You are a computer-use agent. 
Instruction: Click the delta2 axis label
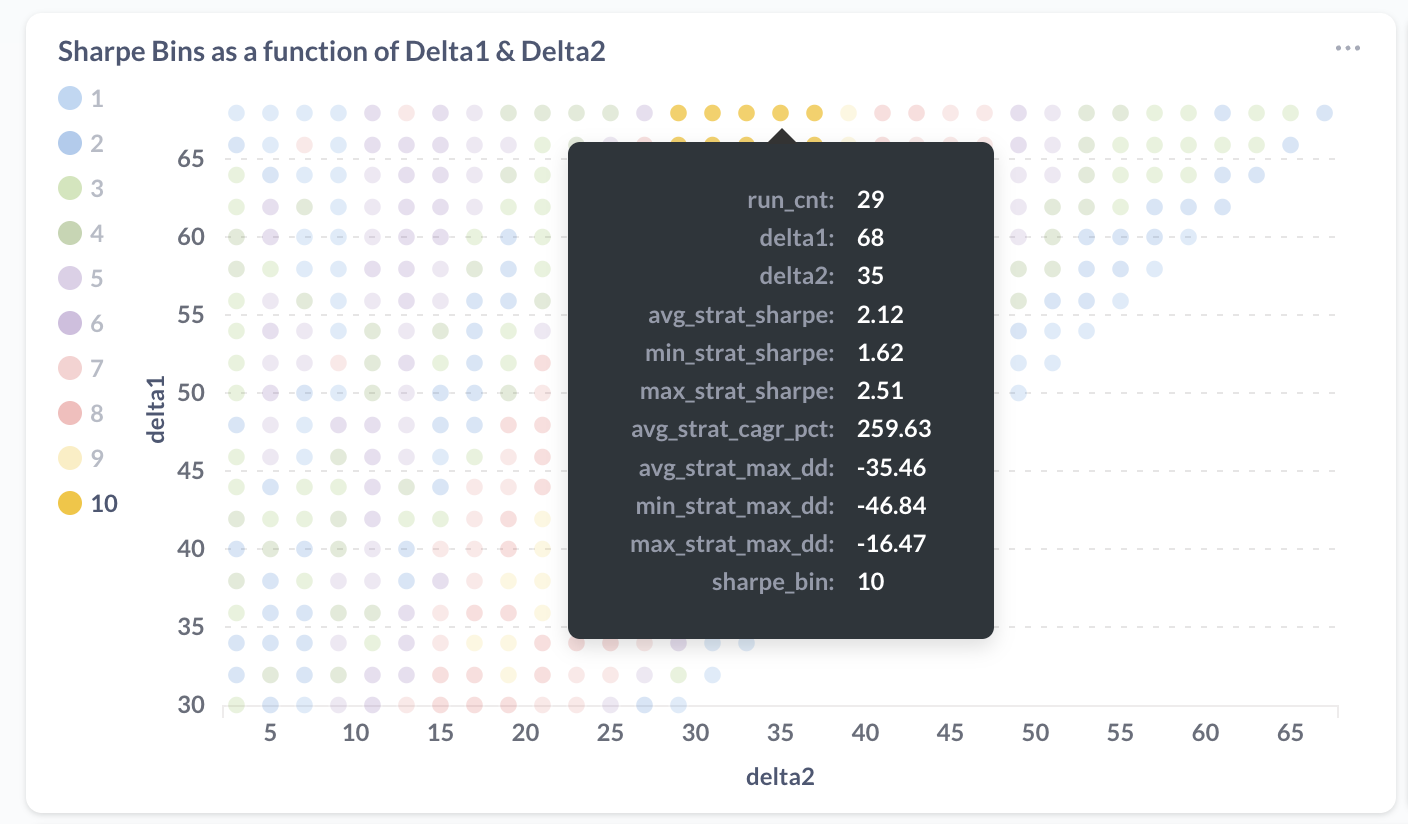tap(780, 776)
